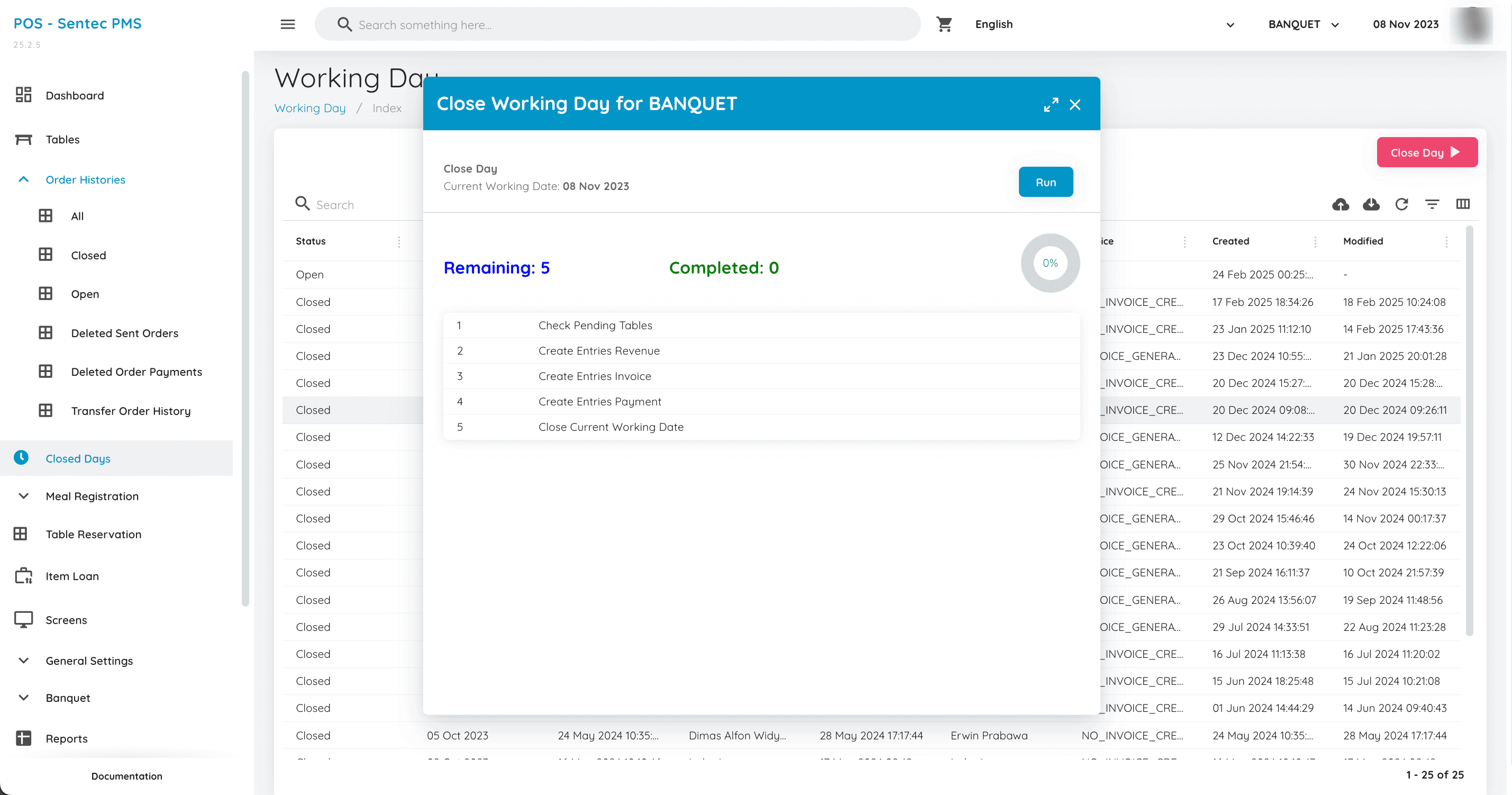Open the column chooser icon
Image resolution: width=1512 pixels, height=795 pixels.
(x=1463, y=204)
